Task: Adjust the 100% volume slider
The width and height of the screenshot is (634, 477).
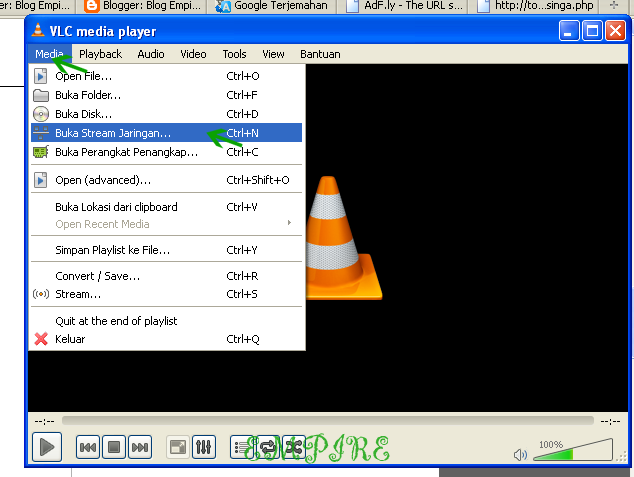Action: pos(573,450)
